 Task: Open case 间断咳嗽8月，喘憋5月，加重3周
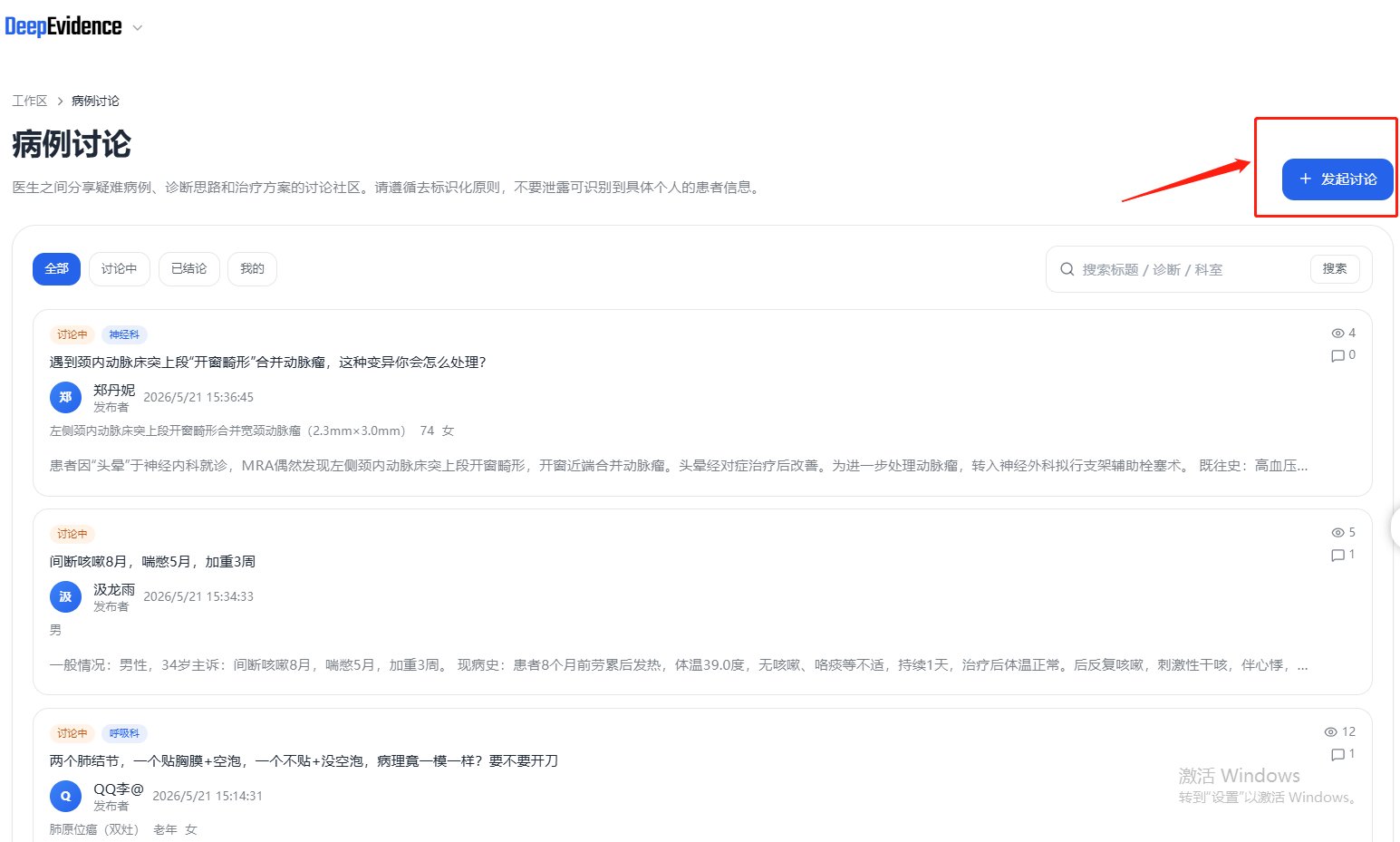152,562
